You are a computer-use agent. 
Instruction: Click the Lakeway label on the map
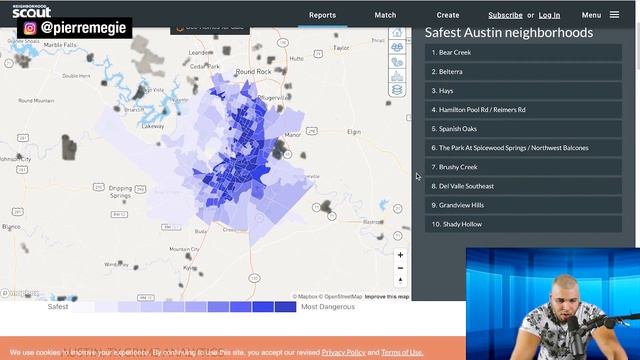tap(153, 127)
